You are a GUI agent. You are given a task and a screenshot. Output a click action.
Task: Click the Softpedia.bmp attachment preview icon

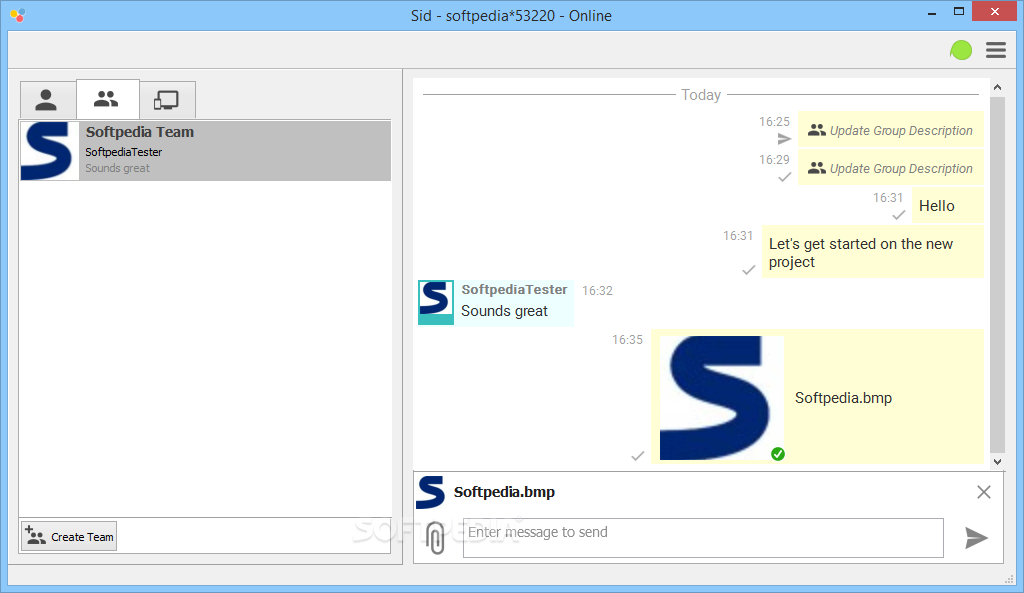coord(430,492)
